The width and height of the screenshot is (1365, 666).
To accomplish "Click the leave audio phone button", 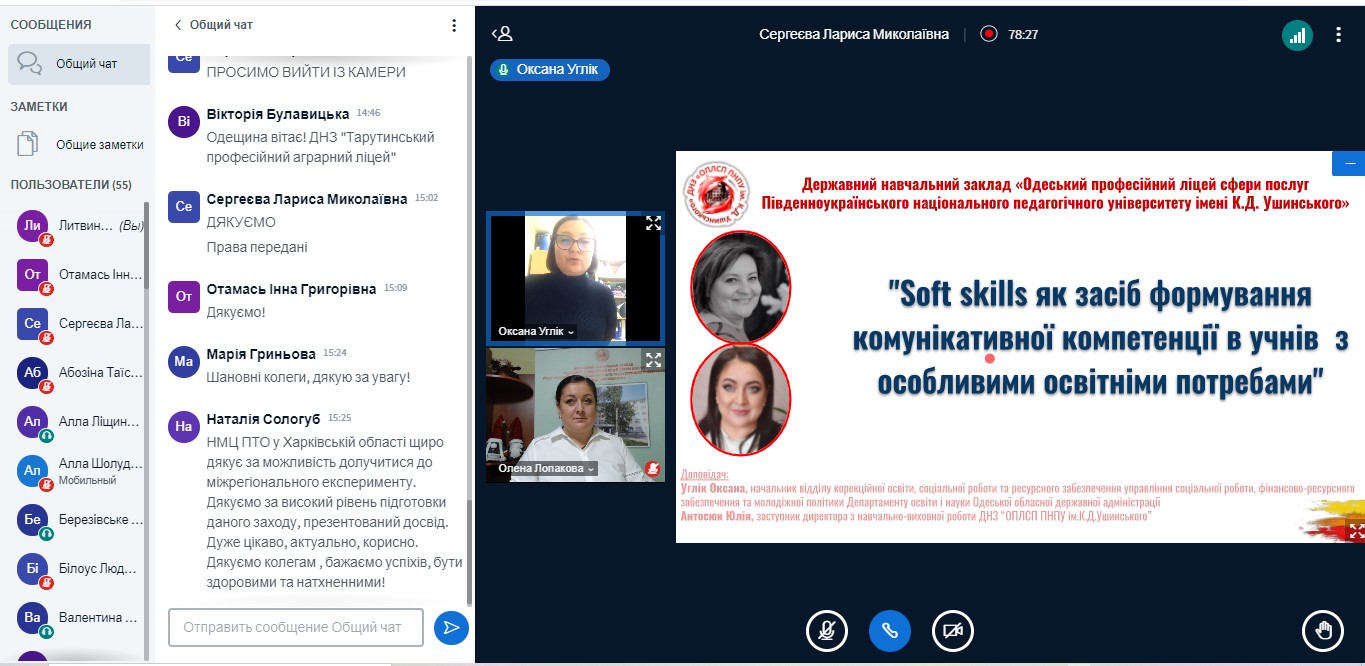I will (x=889, y=630).
